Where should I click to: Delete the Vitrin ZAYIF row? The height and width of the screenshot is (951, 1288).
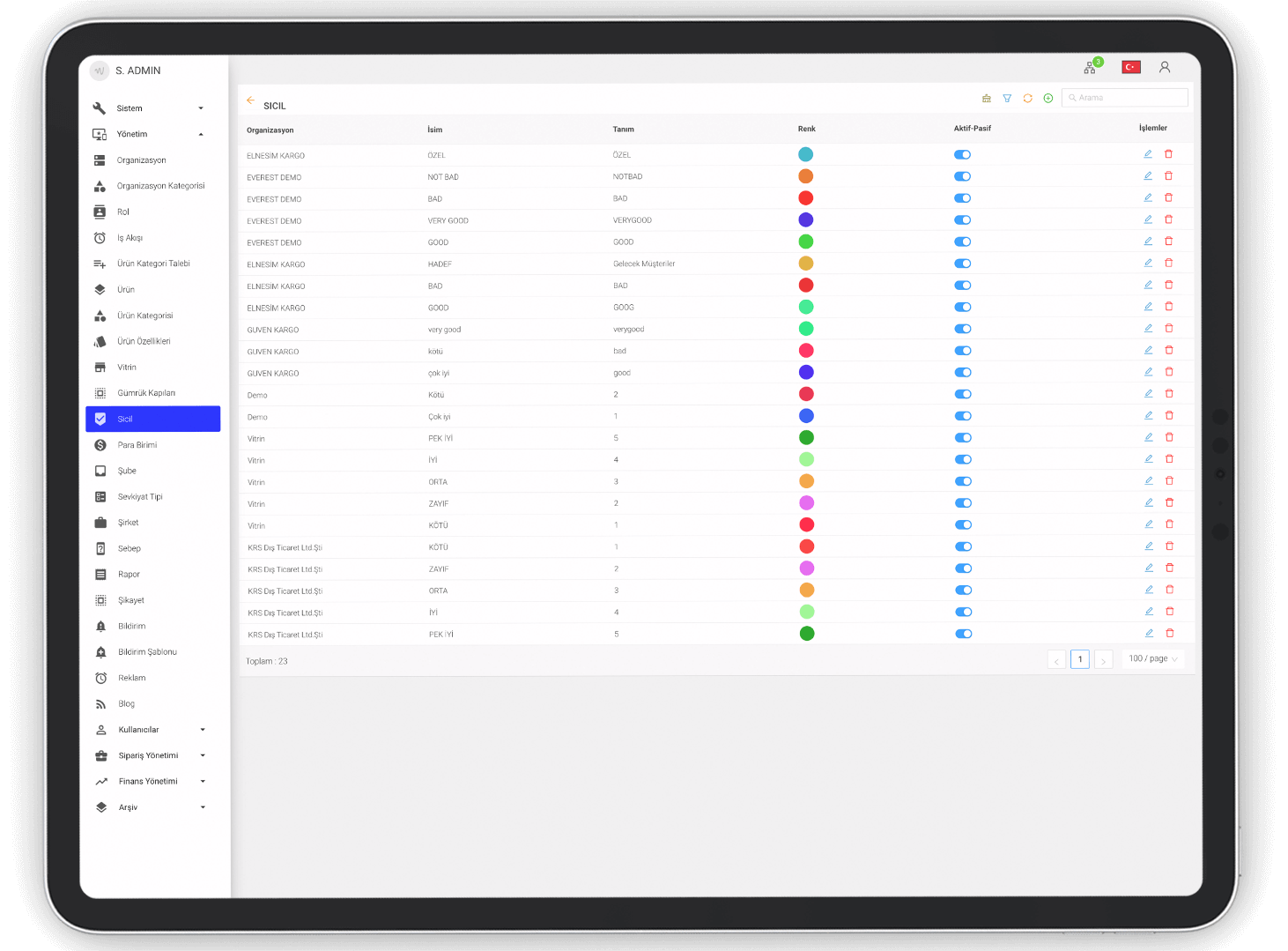(1170, 502)
